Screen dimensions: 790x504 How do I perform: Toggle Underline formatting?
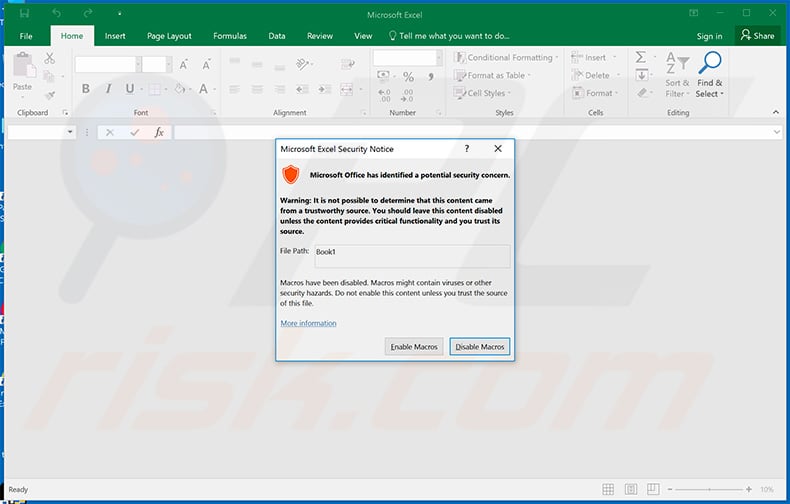tap(129, 89)
